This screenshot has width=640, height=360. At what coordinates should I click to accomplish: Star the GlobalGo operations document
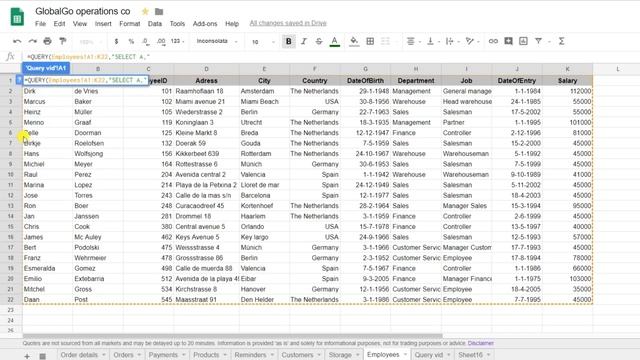(x=145, y=11)
